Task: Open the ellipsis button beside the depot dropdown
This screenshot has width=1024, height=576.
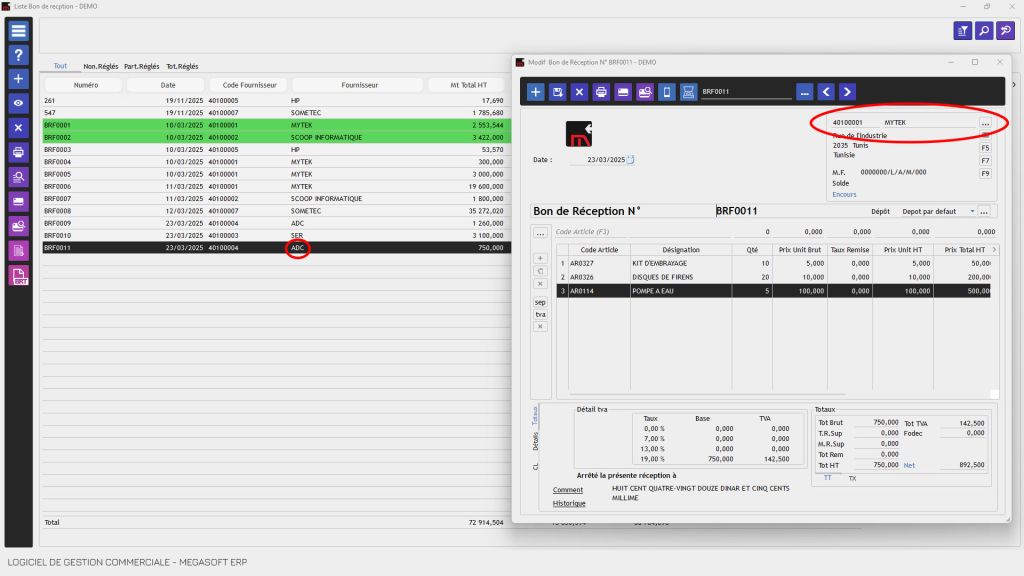Action: tap(984, 212)
